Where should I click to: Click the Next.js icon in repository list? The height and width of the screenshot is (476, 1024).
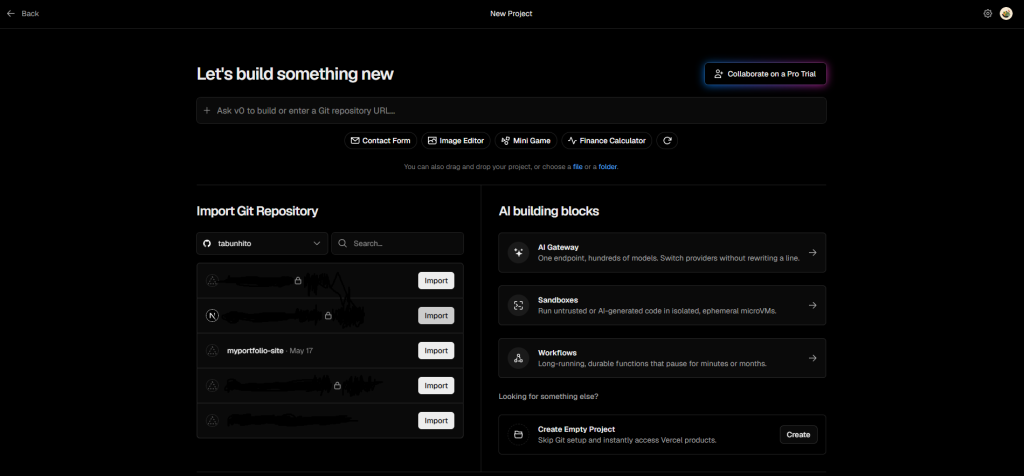[212, 315]
